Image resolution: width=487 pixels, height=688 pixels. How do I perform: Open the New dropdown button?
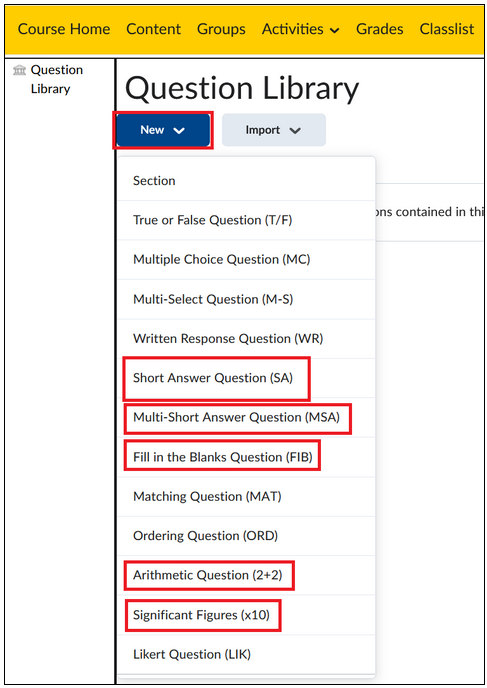163,130
